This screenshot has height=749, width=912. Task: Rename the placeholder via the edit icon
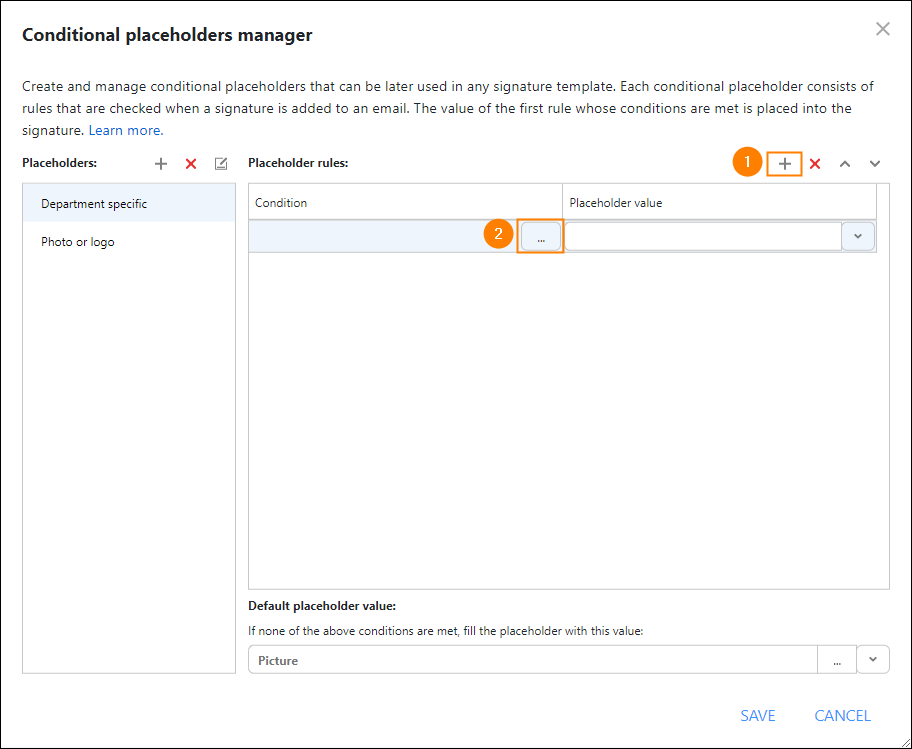pos(221,163)
